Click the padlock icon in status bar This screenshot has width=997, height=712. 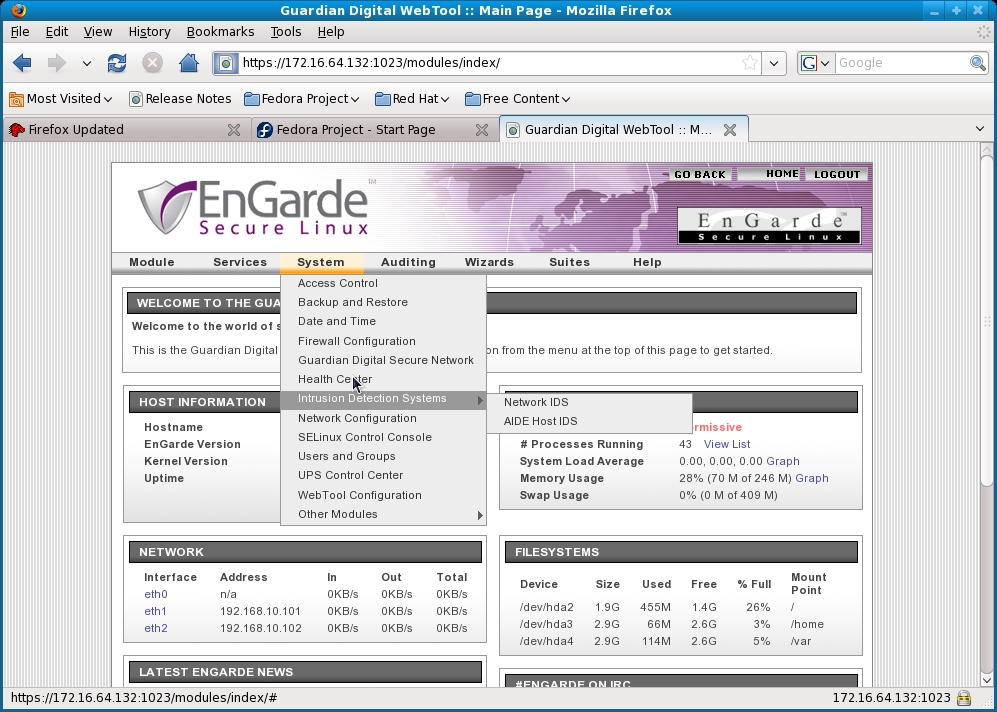click(964, 697)
